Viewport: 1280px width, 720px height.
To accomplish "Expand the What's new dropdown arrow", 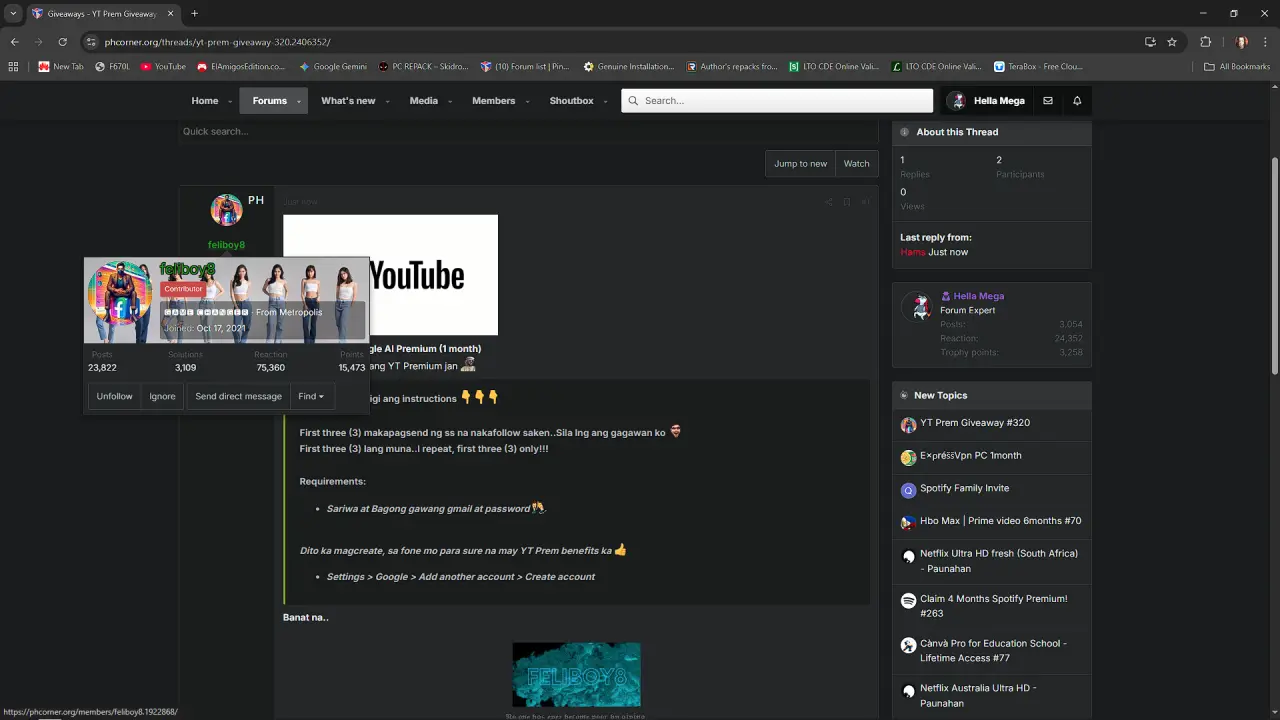I will [x=387, y=101].
